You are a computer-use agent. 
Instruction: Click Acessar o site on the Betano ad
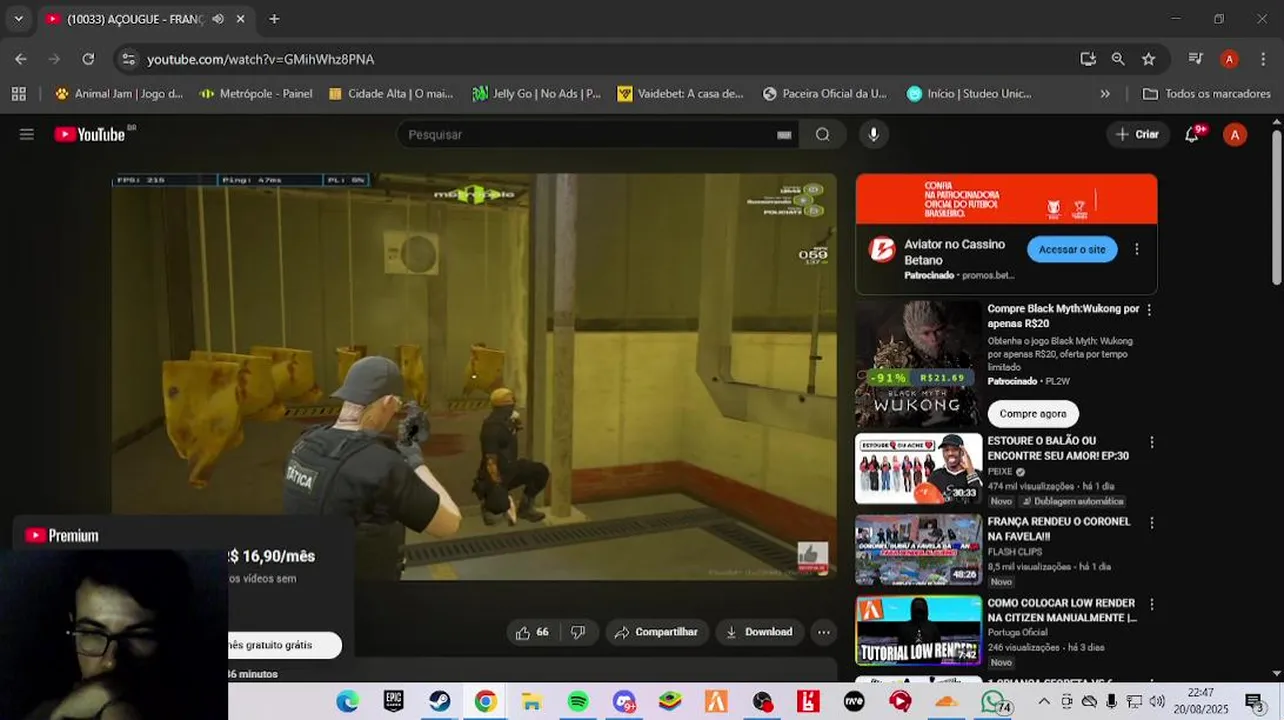point(1072,249)
